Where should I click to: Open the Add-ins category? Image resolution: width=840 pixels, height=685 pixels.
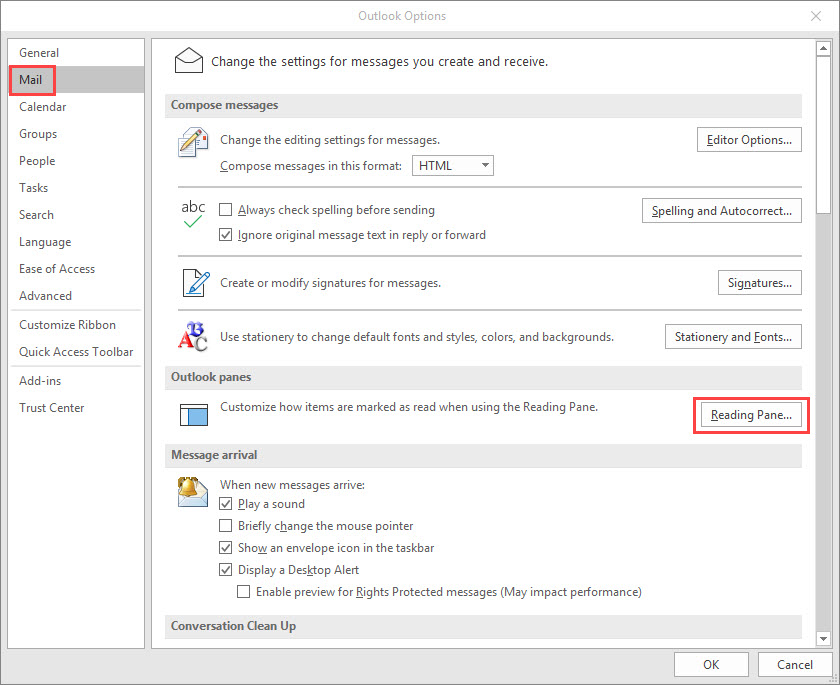point(76,381)
